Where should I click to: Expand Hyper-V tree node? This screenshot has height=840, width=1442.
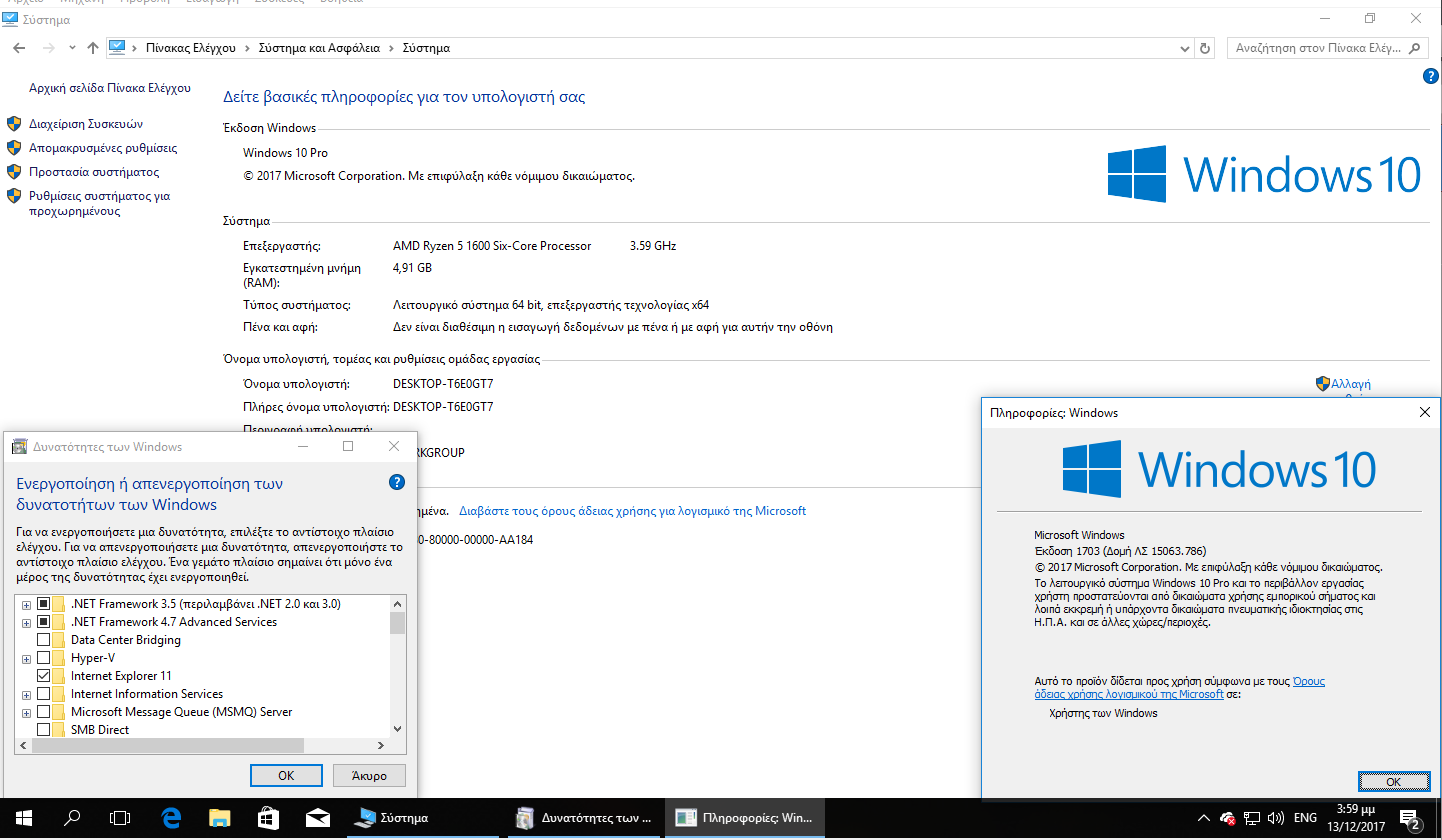26,658
